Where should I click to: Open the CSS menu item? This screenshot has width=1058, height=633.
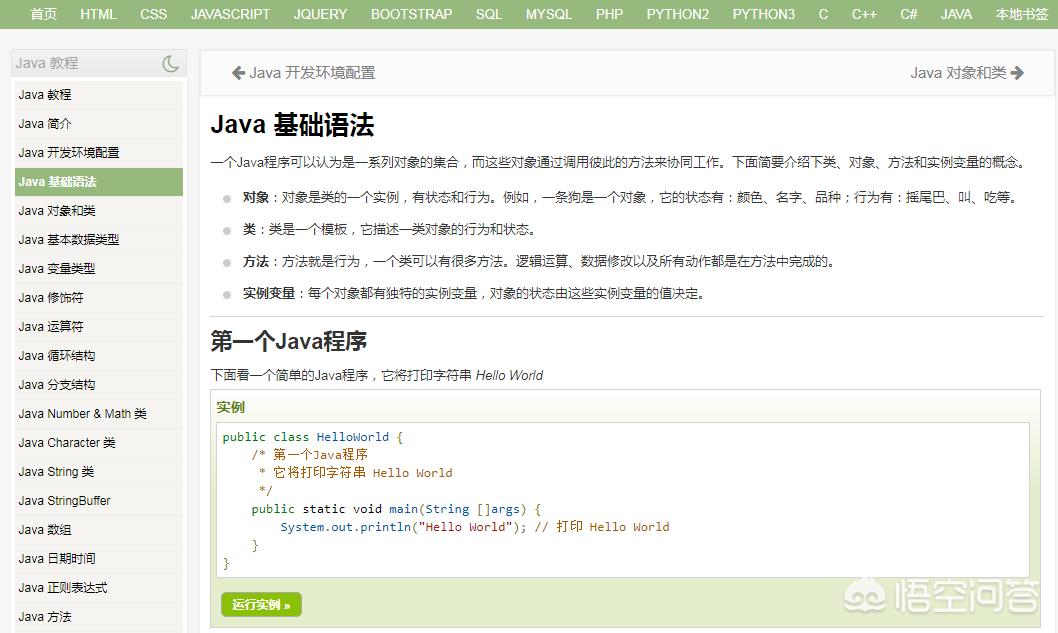(x=153, y=14)
